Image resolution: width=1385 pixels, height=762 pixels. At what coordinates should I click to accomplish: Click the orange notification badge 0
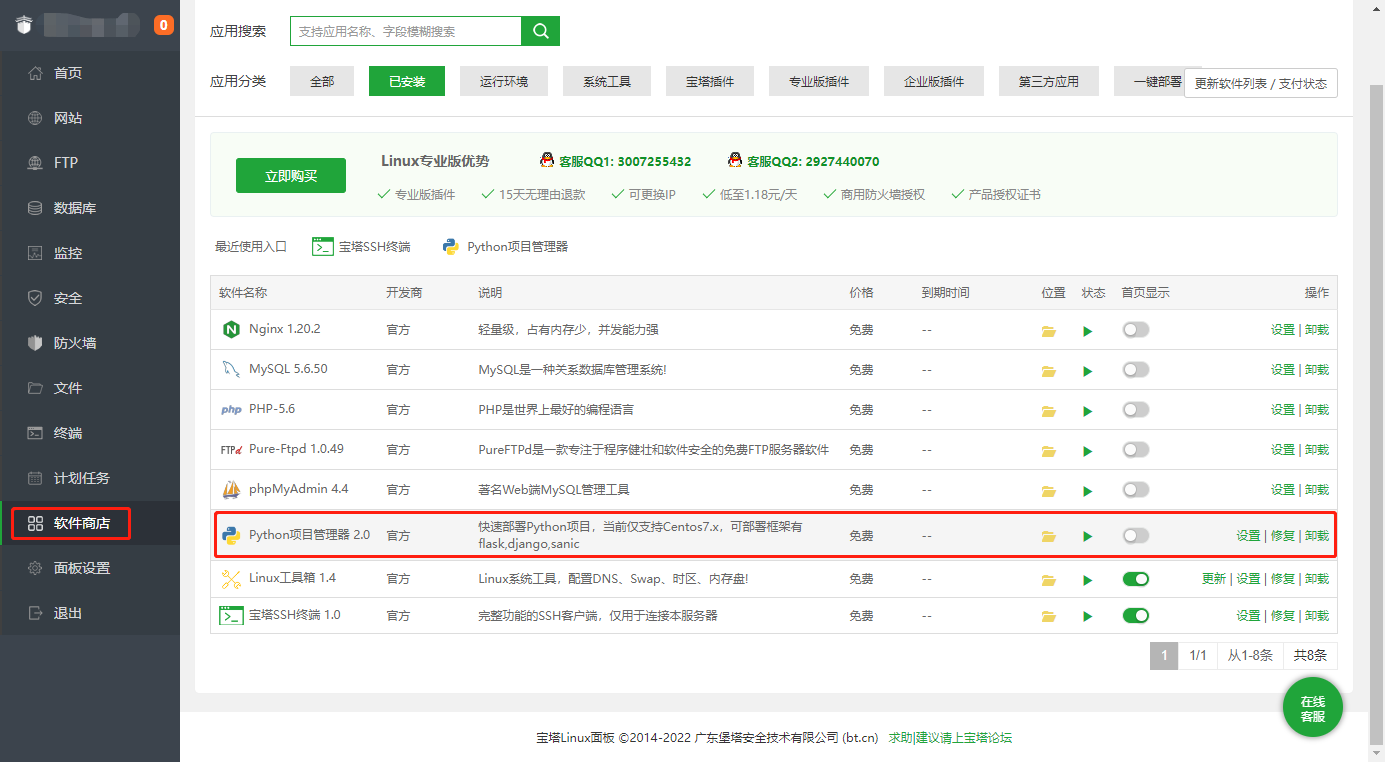164,25
